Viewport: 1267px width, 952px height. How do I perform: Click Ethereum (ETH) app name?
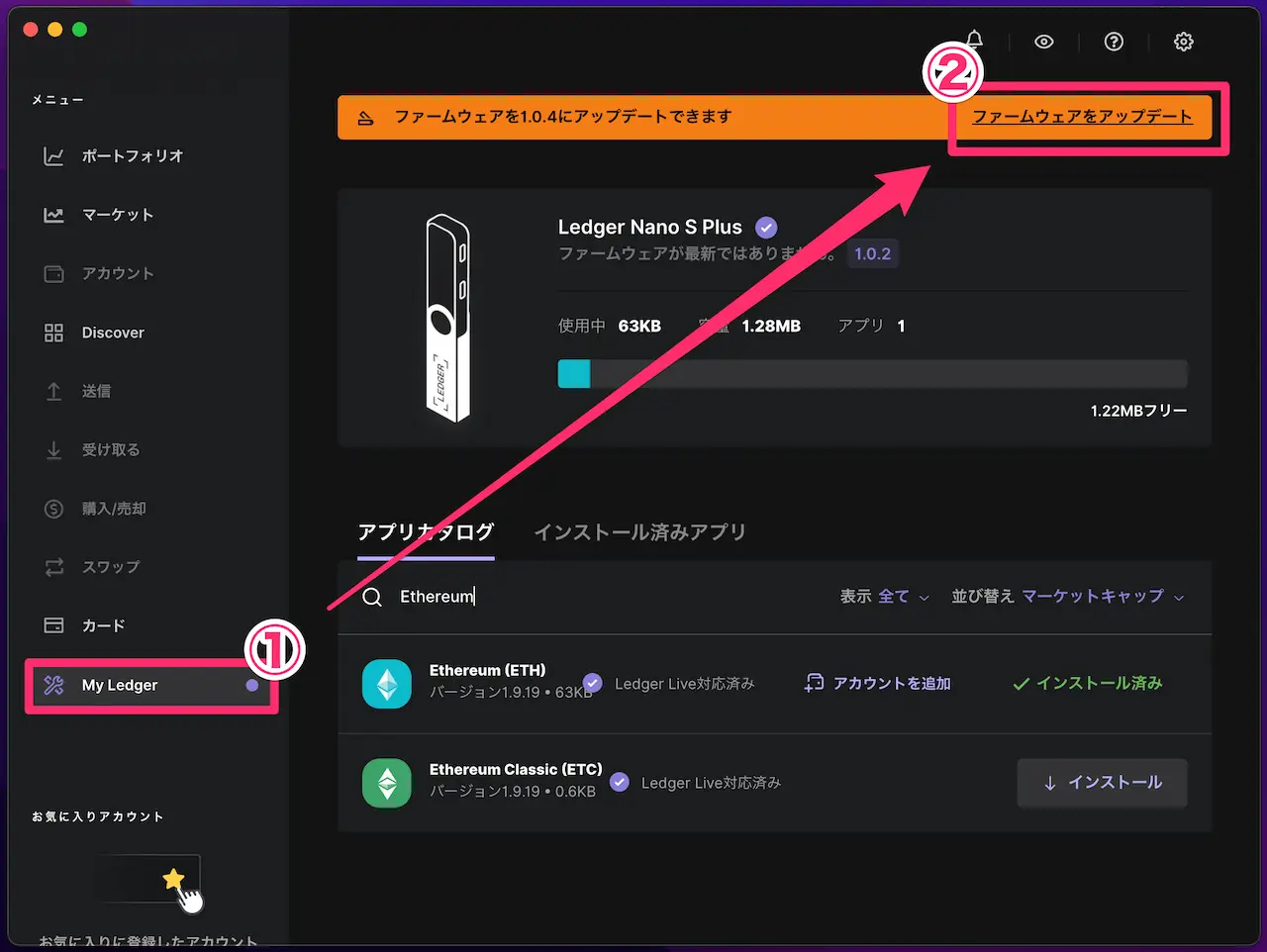[x=487, y=671]
